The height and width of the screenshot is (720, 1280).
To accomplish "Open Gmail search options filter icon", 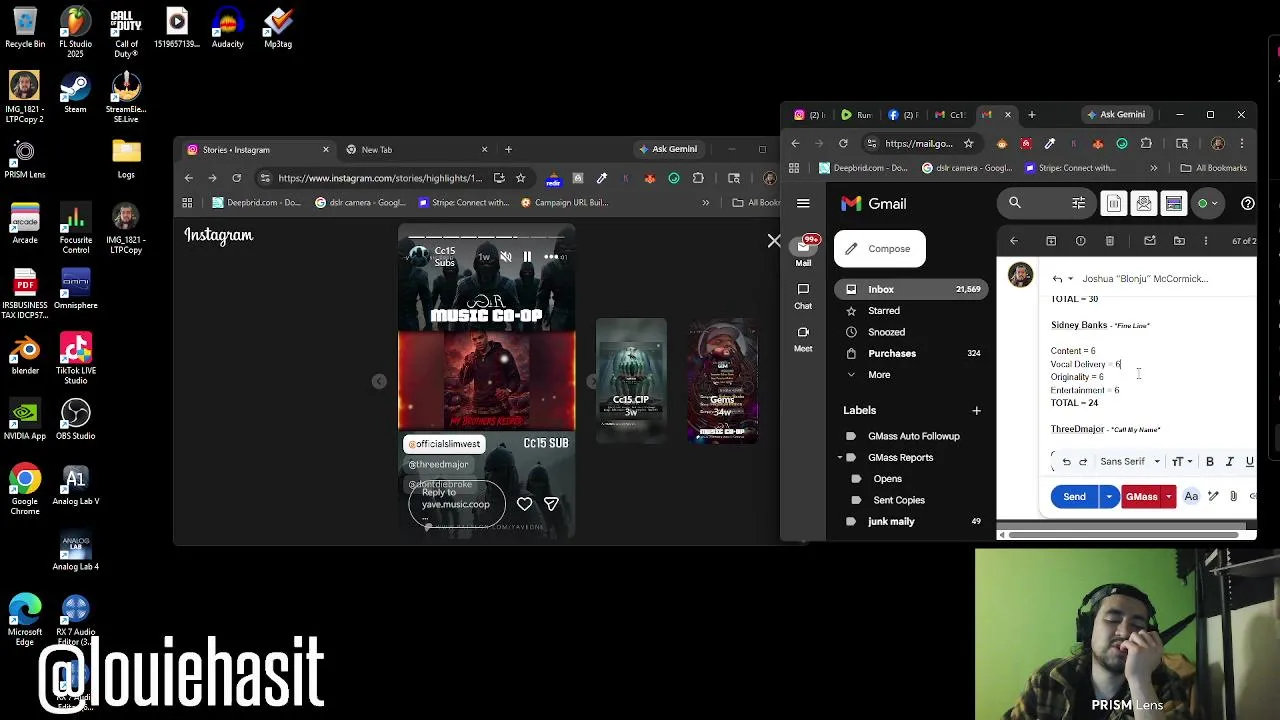I will click(1079, 204).
